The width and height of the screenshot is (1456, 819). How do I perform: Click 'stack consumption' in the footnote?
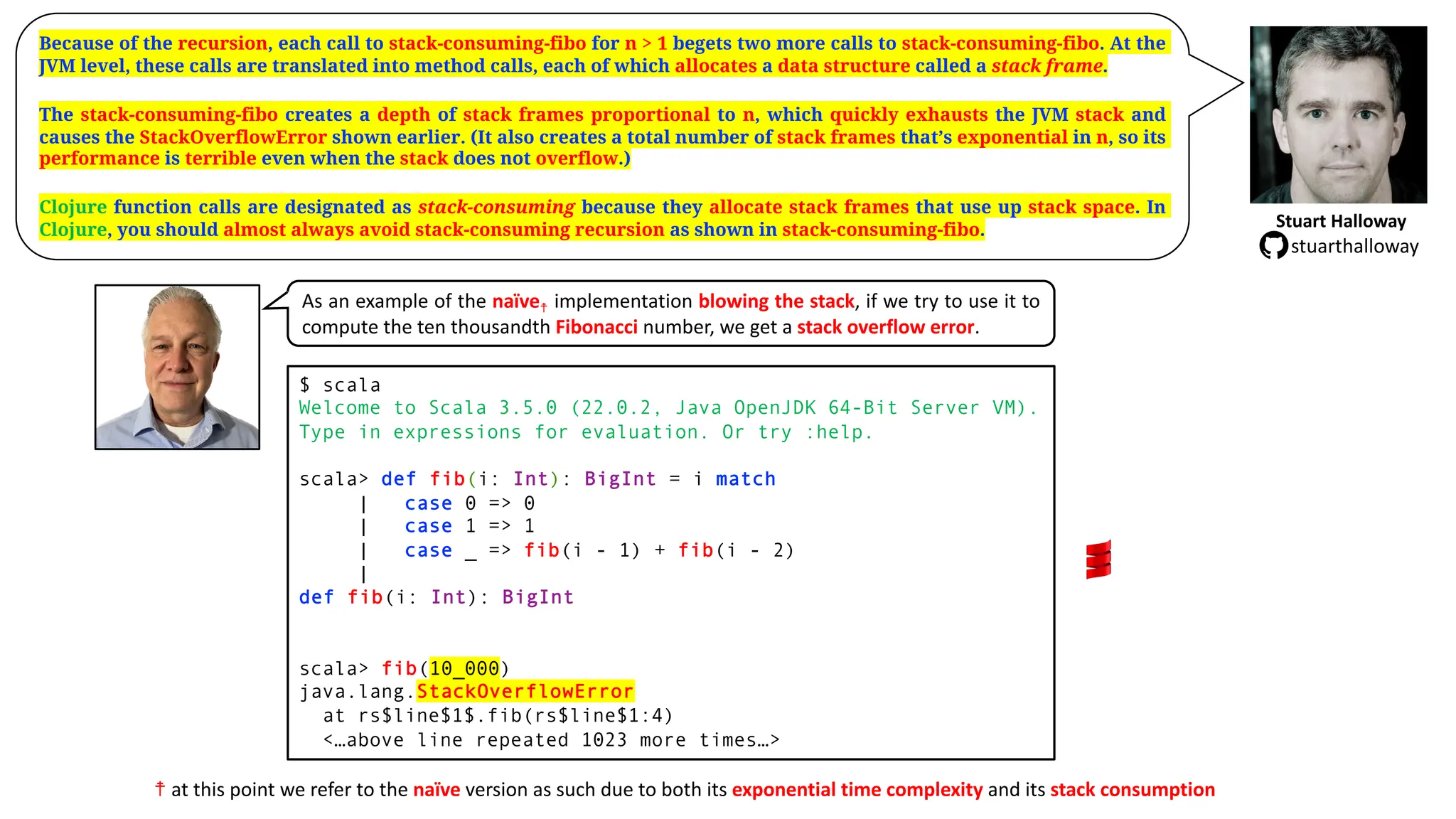[1133, 790]
